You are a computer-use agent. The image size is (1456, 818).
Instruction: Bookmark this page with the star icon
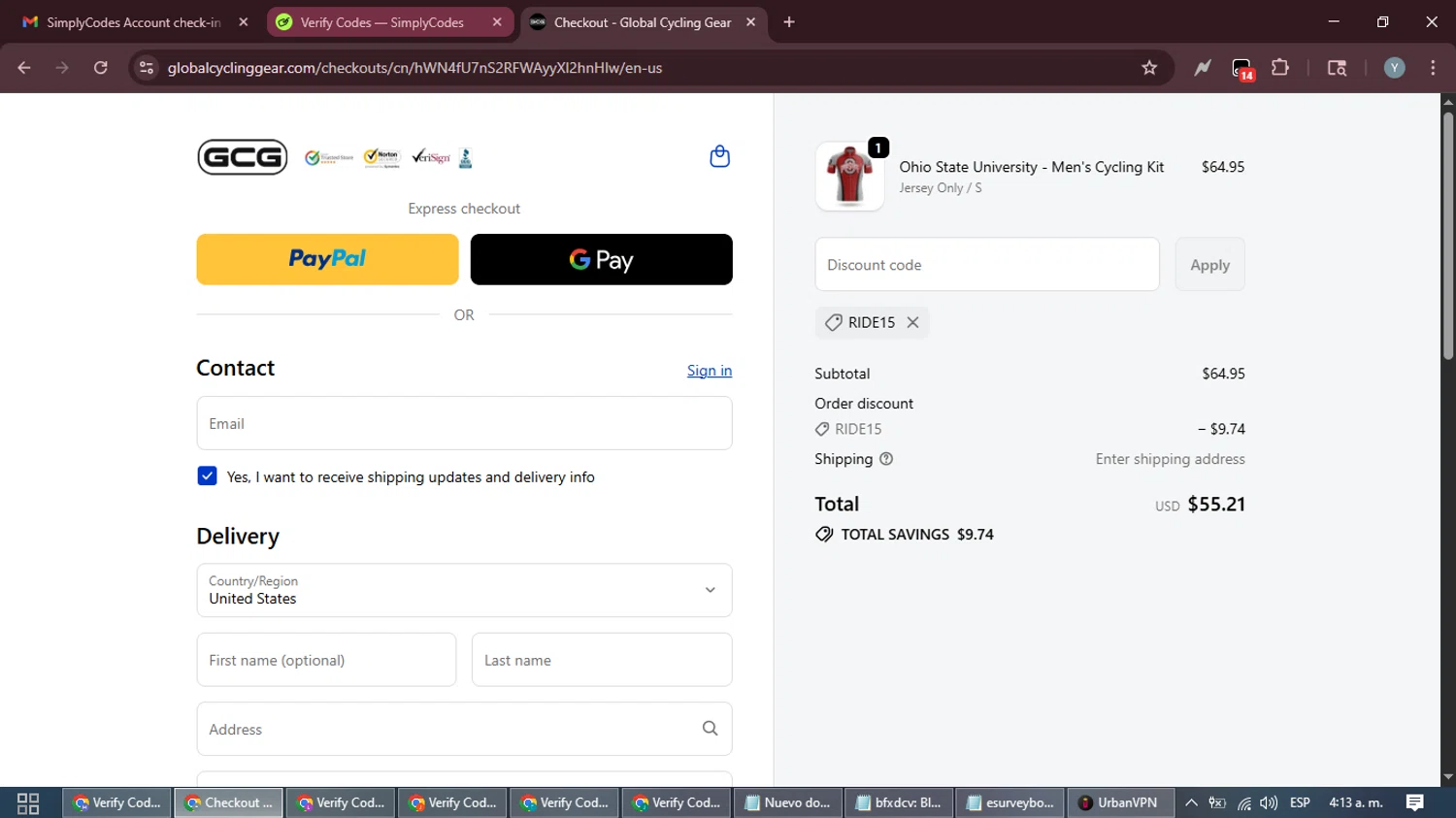1149,68
